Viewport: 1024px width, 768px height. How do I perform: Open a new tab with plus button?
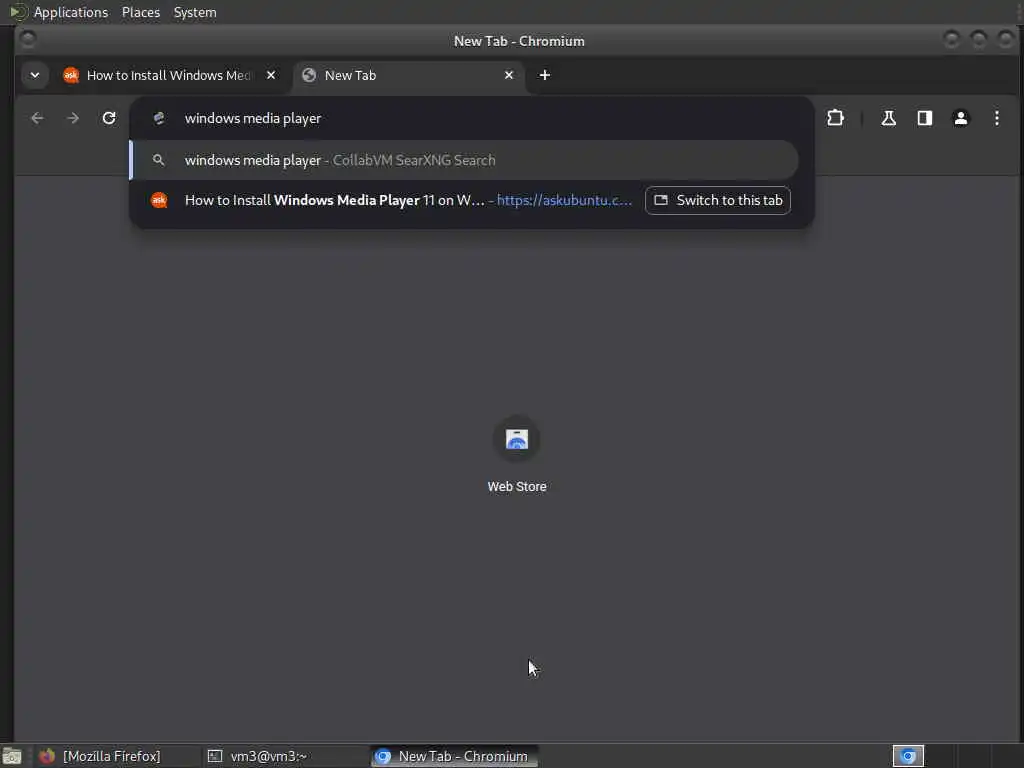click(545, 75)
